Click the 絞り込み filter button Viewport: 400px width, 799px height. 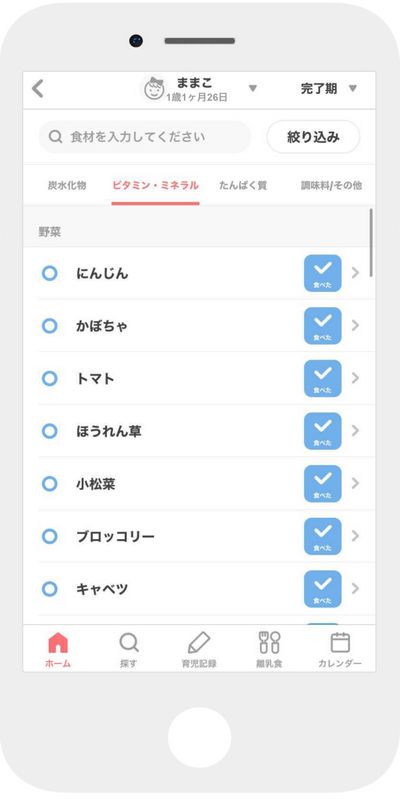(313, 137)
